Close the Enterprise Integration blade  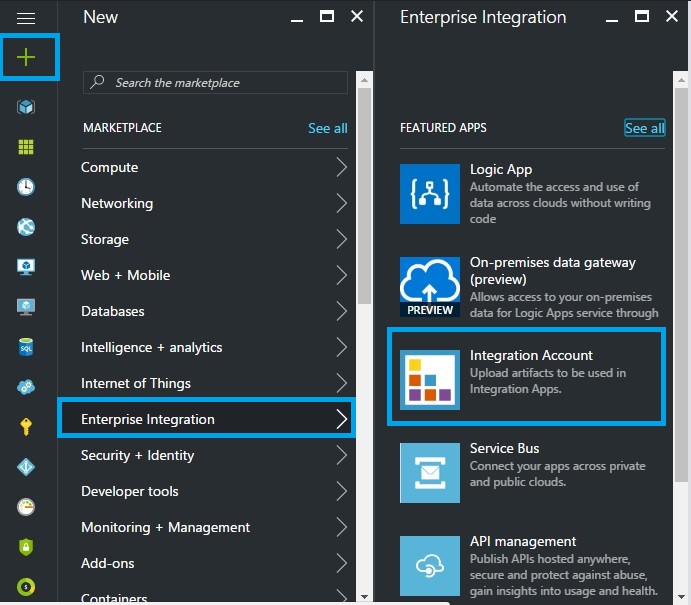(672, 16)
